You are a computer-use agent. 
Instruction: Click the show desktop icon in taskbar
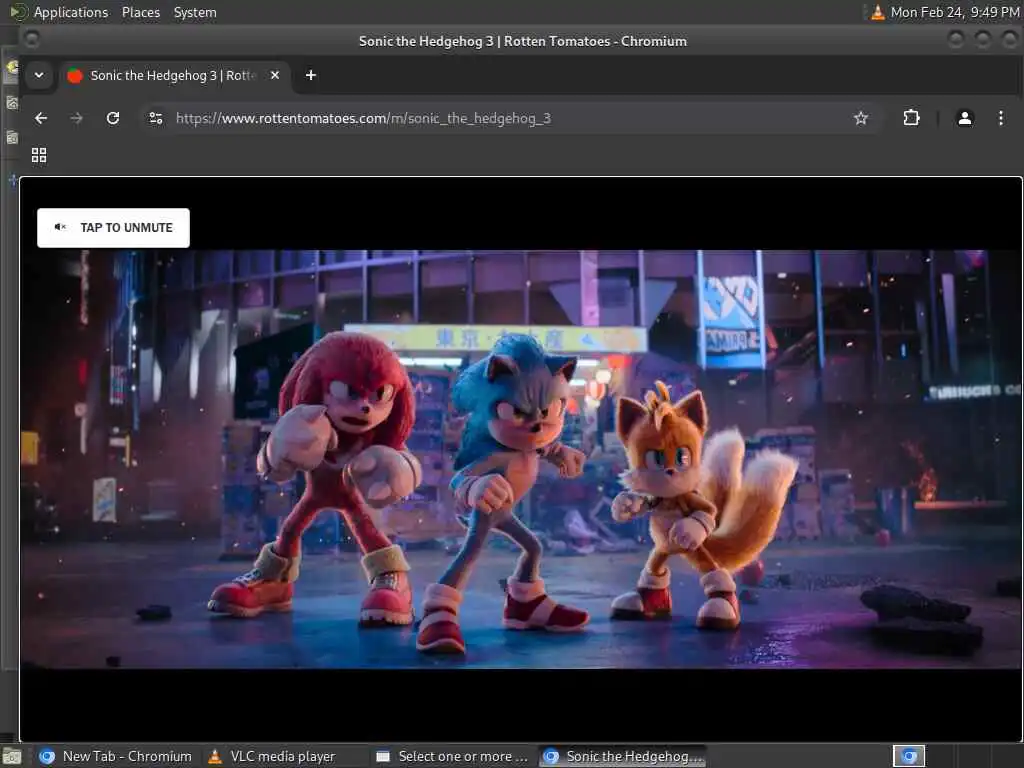tap(12, 757)
